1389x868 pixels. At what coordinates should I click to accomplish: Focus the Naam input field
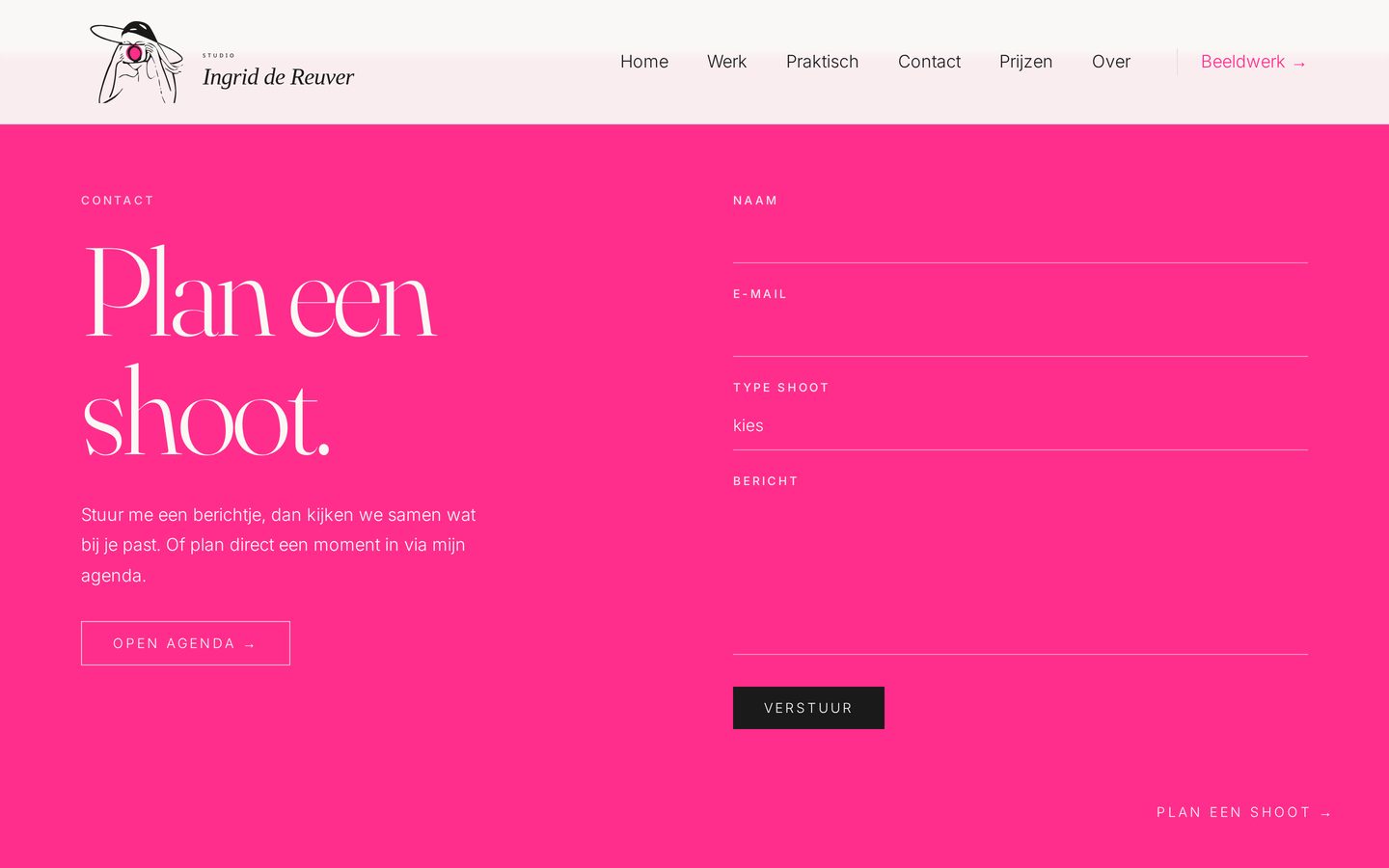tap(1021, 239)
